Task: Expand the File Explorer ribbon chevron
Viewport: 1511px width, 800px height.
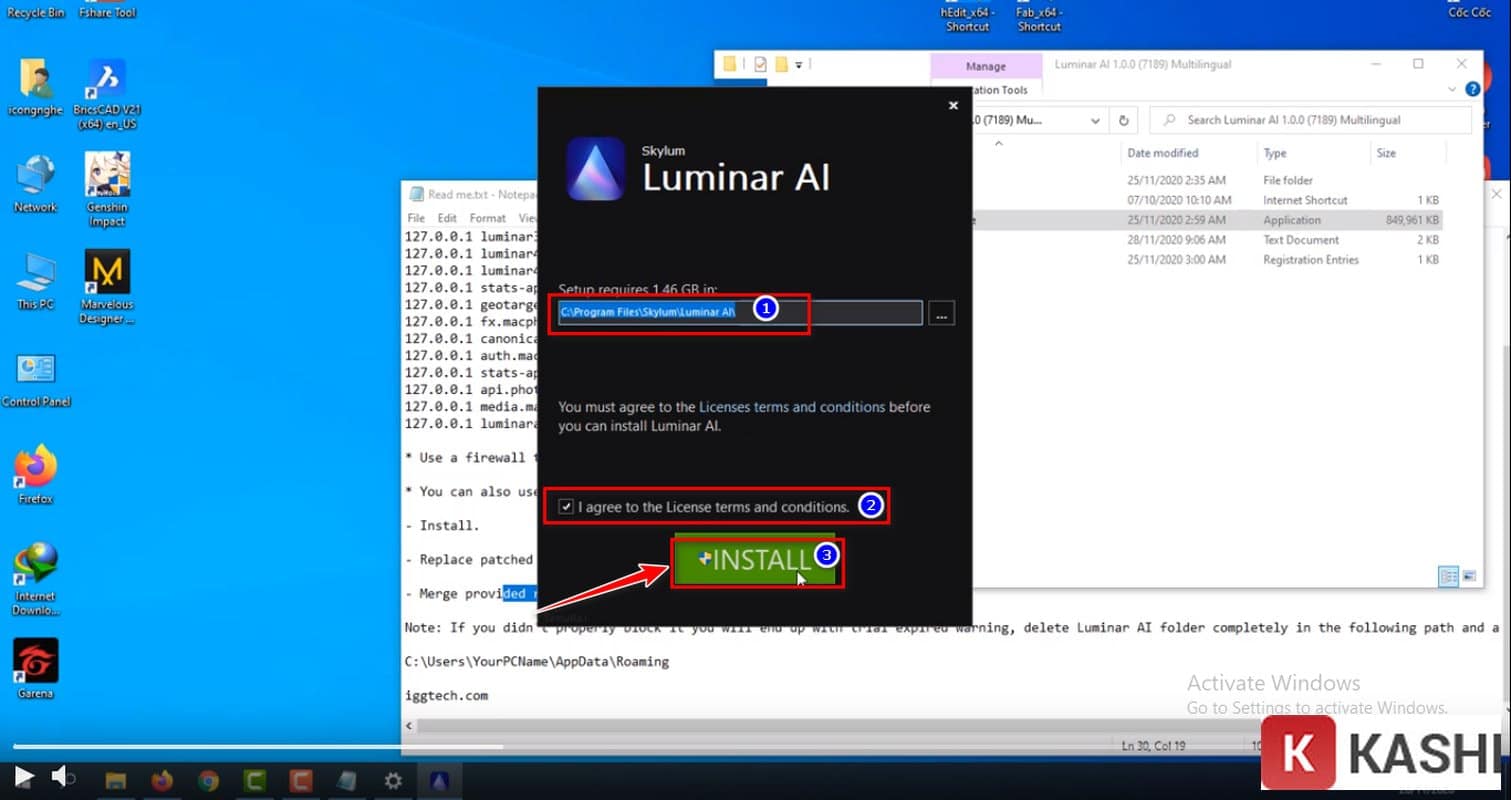Action: click(1453, 89)
